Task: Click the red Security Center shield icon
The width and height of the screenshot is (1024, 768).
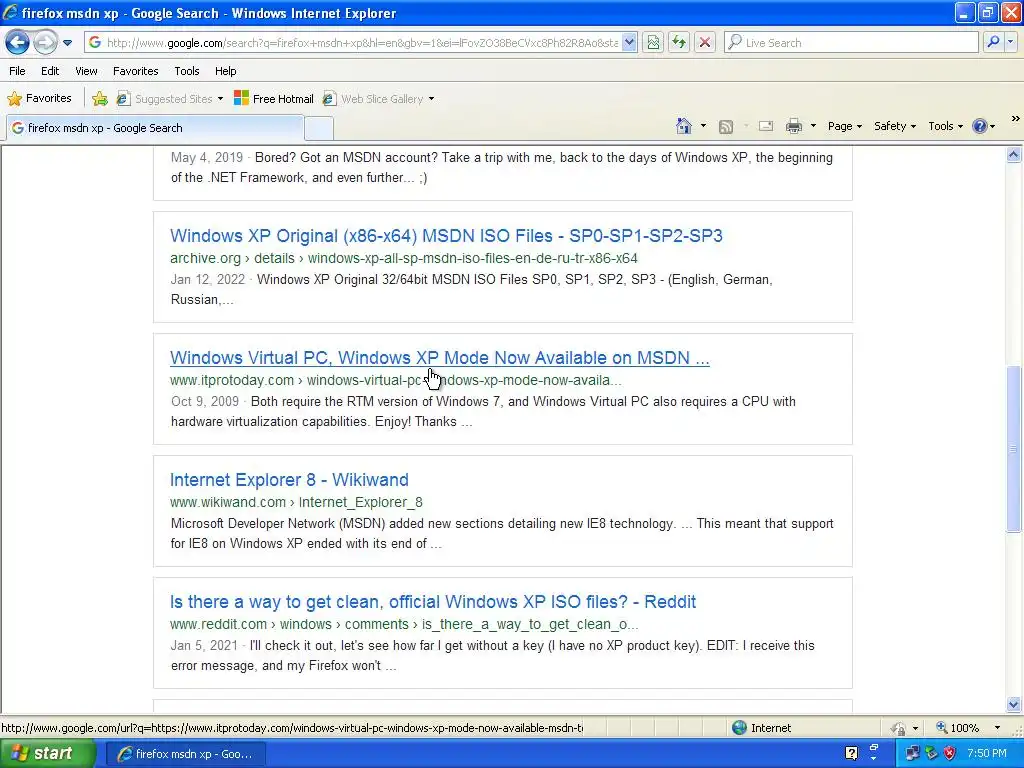Action: [950, 753]
